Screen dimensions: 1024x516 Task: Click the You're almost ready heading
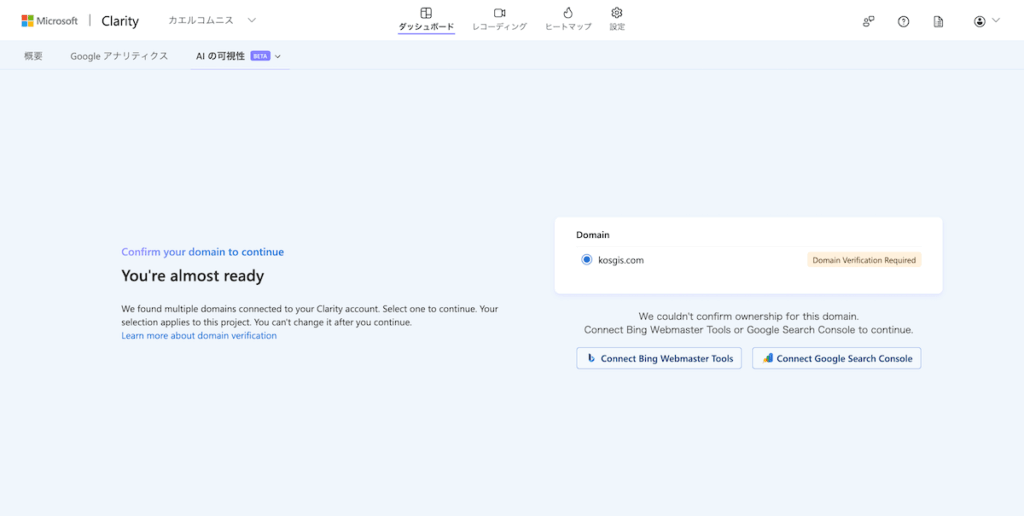193,276
